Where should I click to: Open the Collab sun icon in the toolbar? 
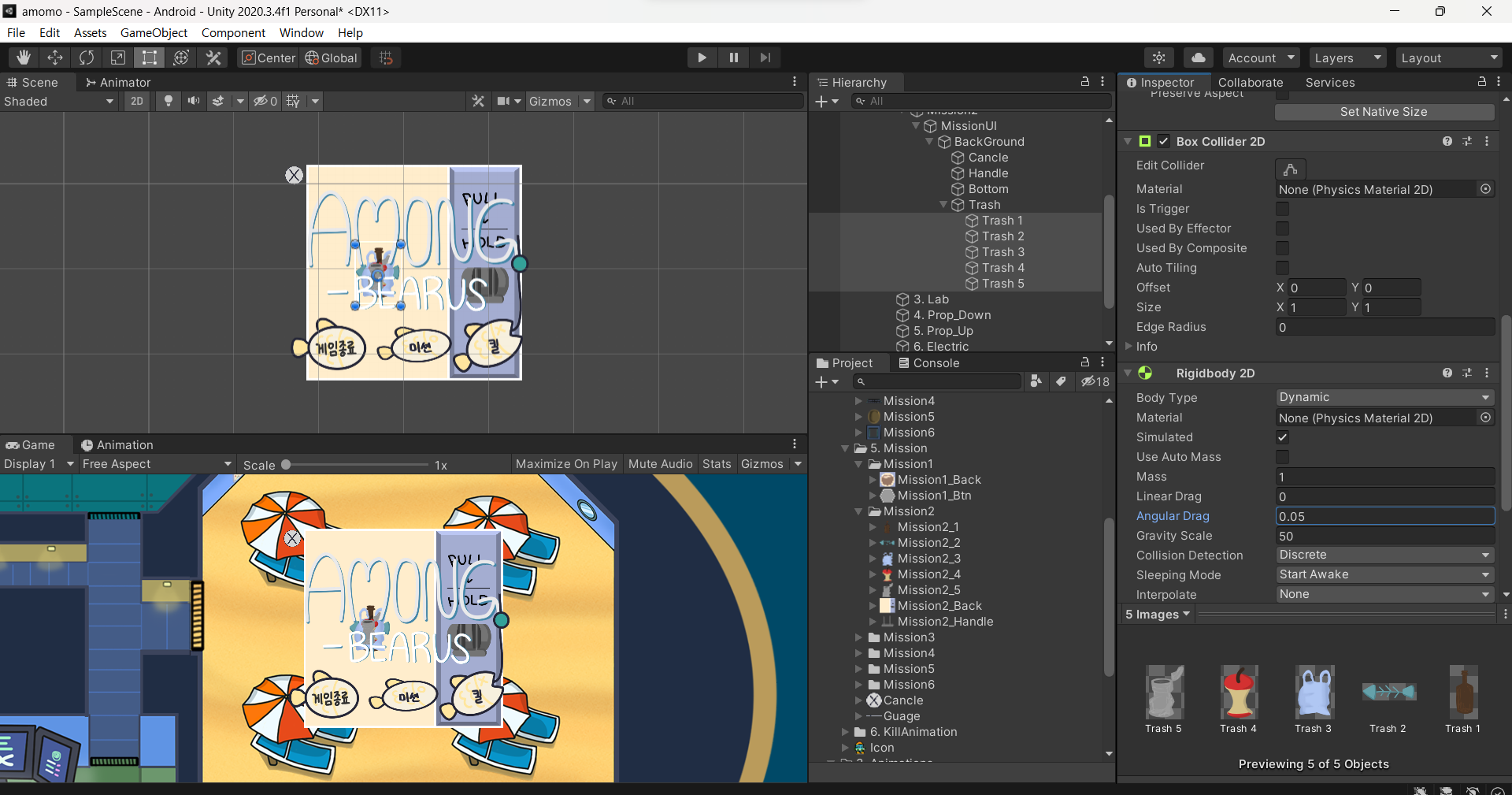click(1159, 58)
